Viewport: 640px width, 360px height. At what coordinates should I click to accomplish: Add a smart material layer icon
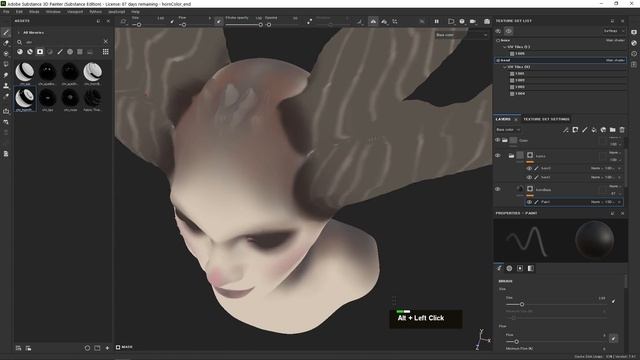603,130
